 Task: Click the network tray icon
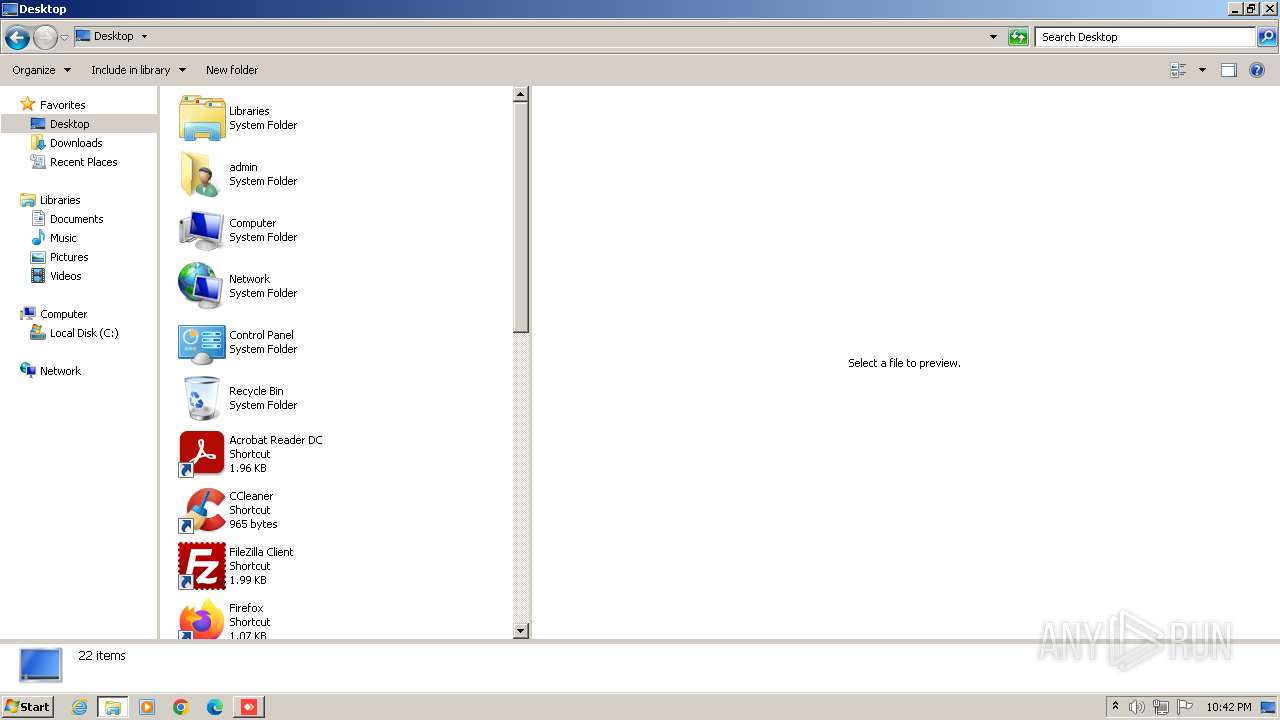point(1161,707)
